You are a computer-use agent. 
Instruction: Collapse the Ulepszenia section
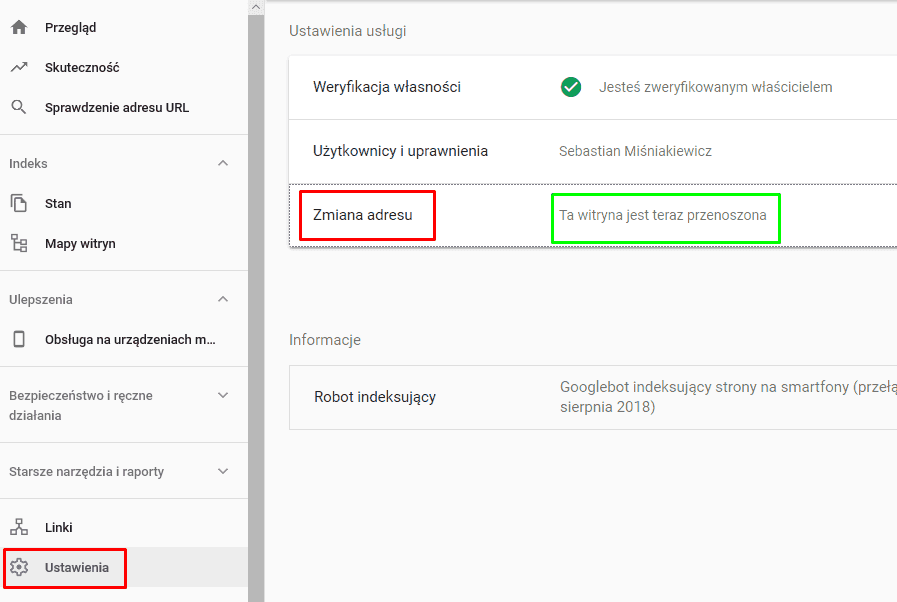coord(223,299)
